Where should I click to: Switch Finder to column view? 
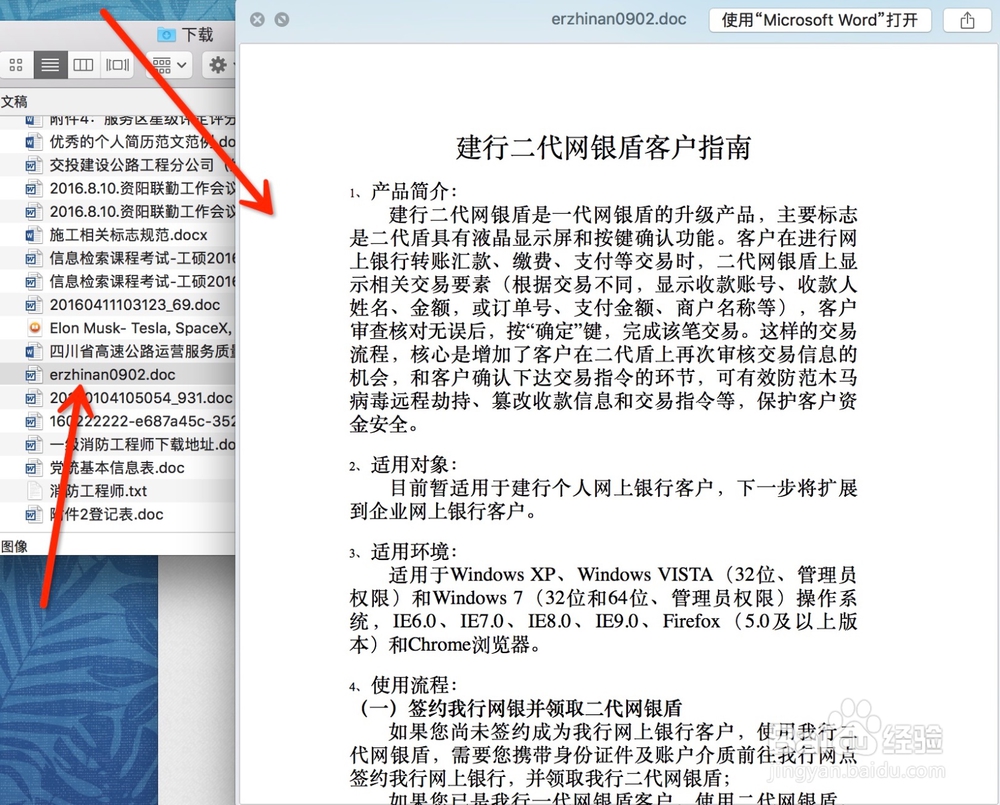84,64
